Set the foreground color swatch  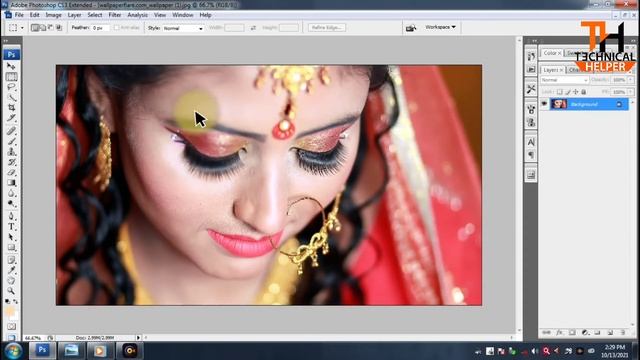tap(9, 312)
